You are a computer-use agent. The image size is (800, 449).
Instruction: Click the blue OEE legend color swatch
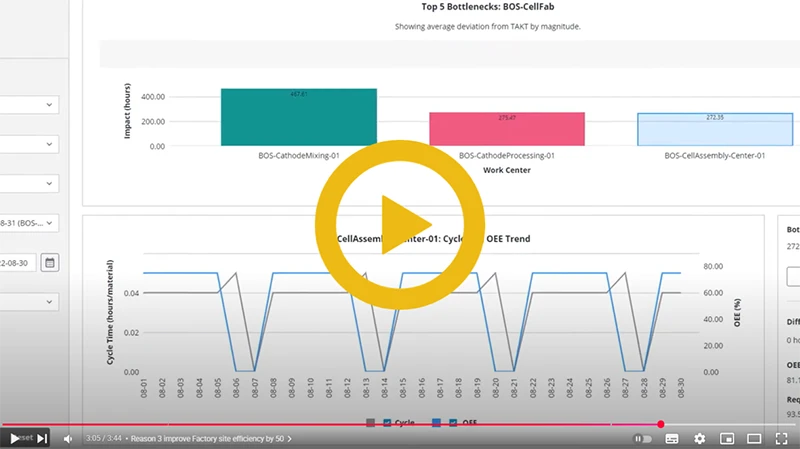(436, 422)
